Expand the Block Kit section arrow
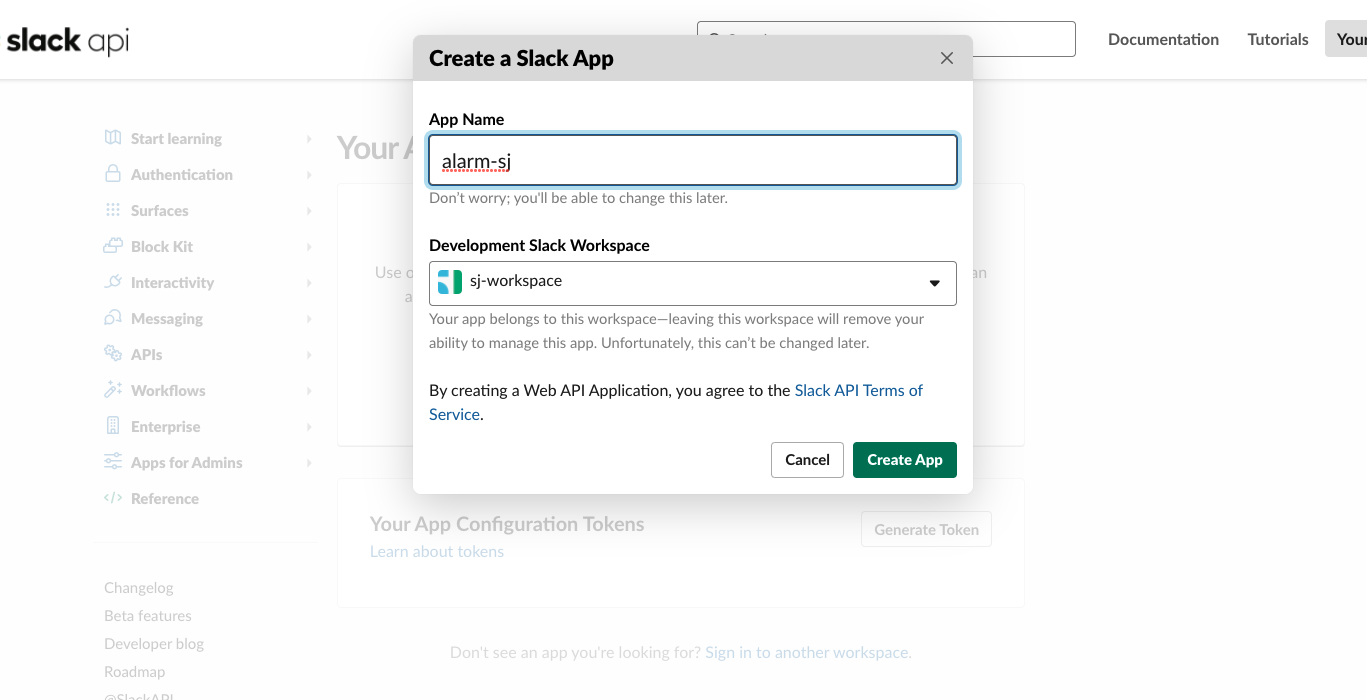The width and height of the screenshot is (1367, 700). 309,247
